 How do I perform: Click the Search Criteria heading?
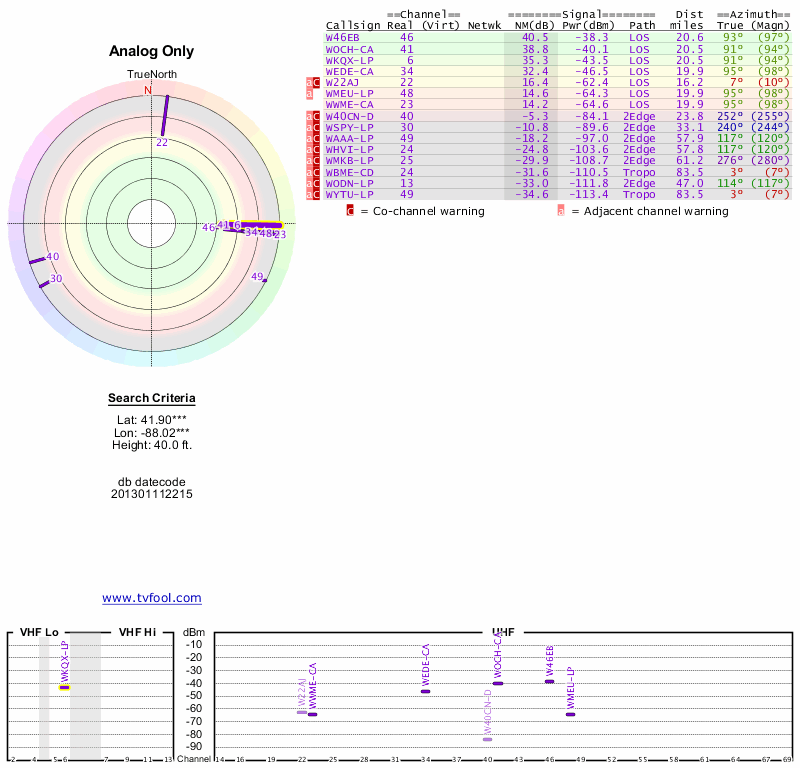(151, 399)
